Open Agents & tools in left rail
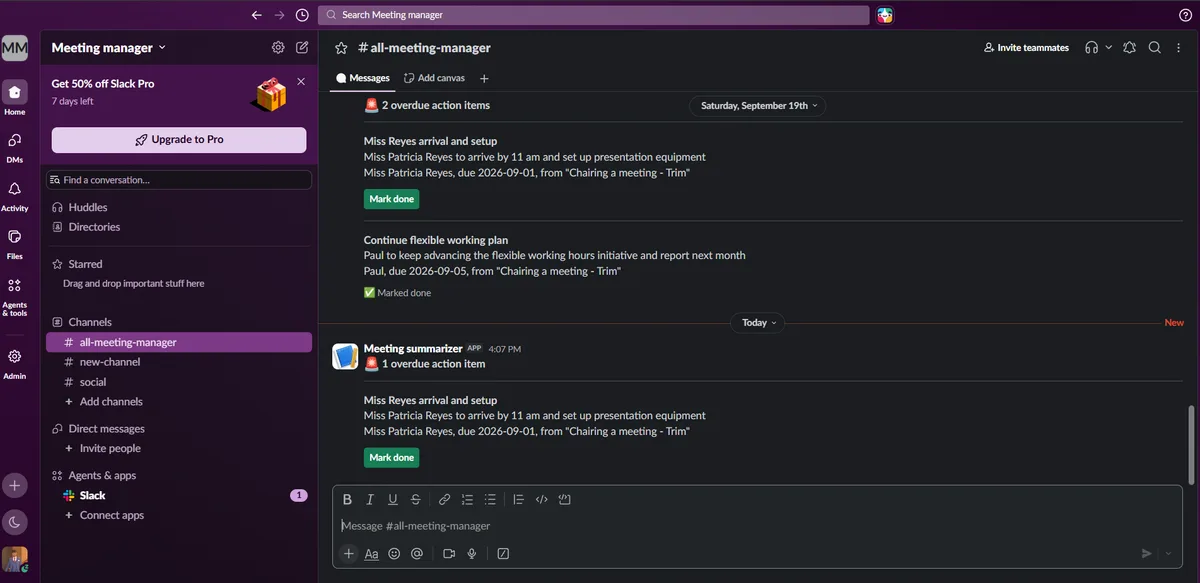 point(14,295)
